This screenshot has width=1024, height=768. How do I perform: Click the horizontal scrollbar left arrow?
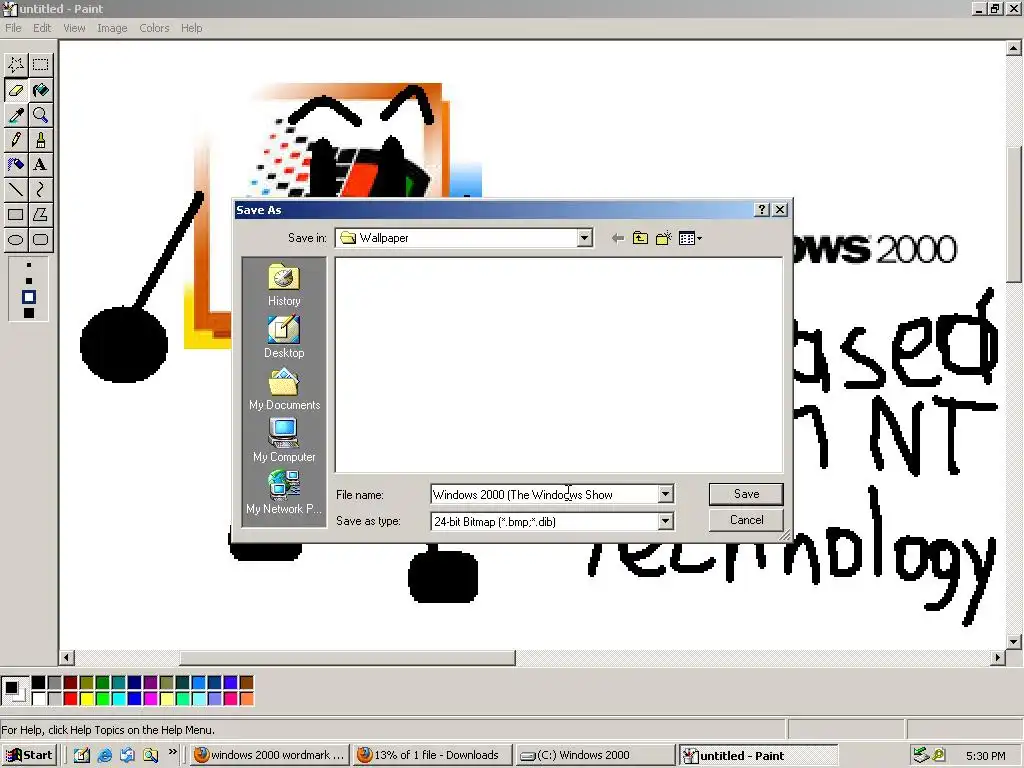(x=67, y=658)
